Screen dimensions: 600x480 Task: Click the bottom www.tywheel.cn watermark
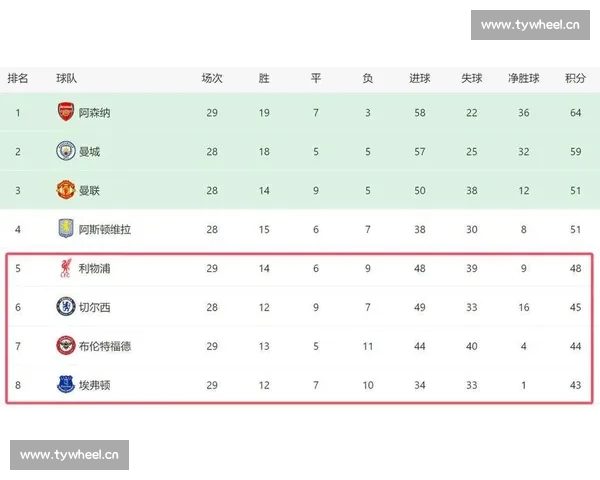(70, 455)
